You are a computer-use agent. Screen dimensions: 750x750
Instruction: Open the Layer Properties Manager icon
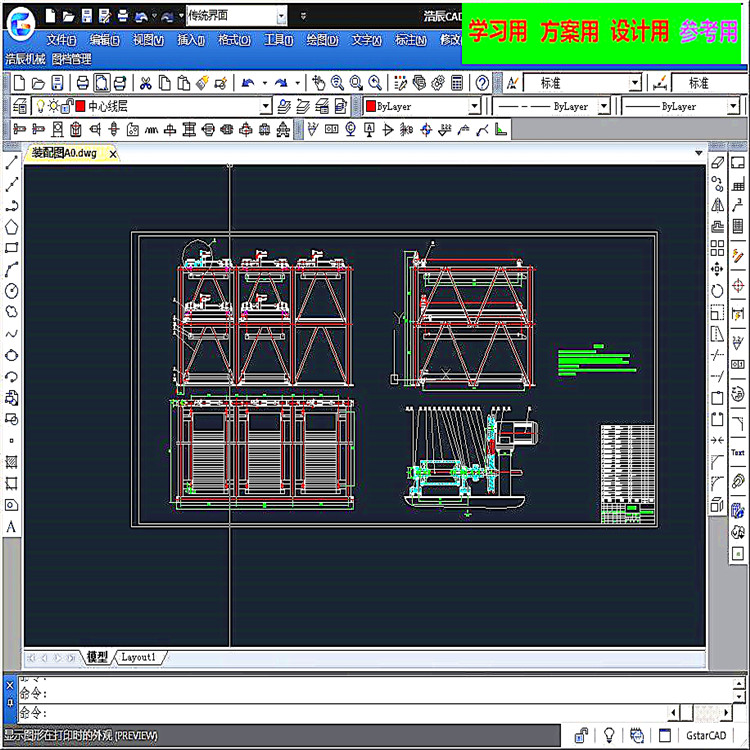20,106
